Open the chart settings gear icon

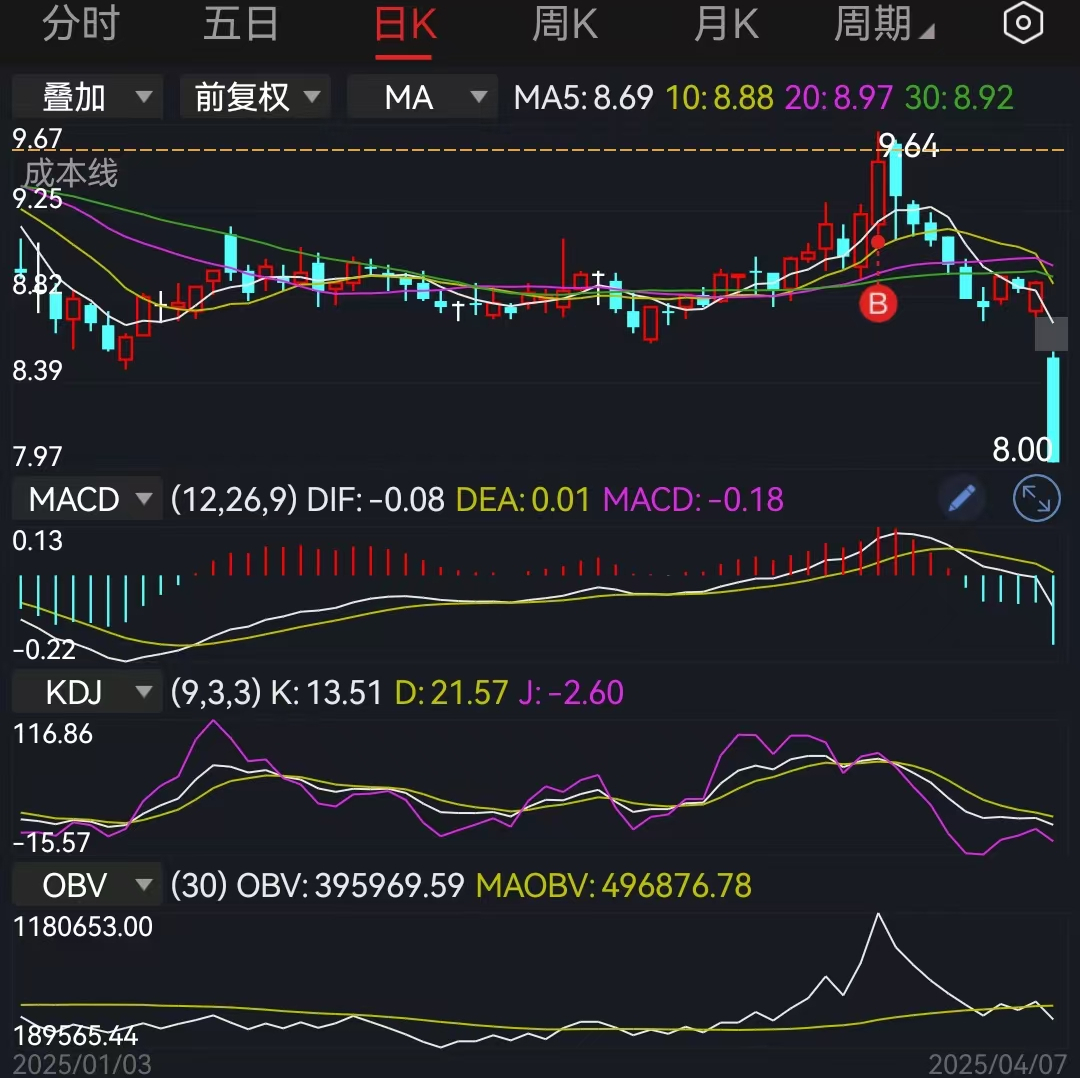tap(1023, 23)
